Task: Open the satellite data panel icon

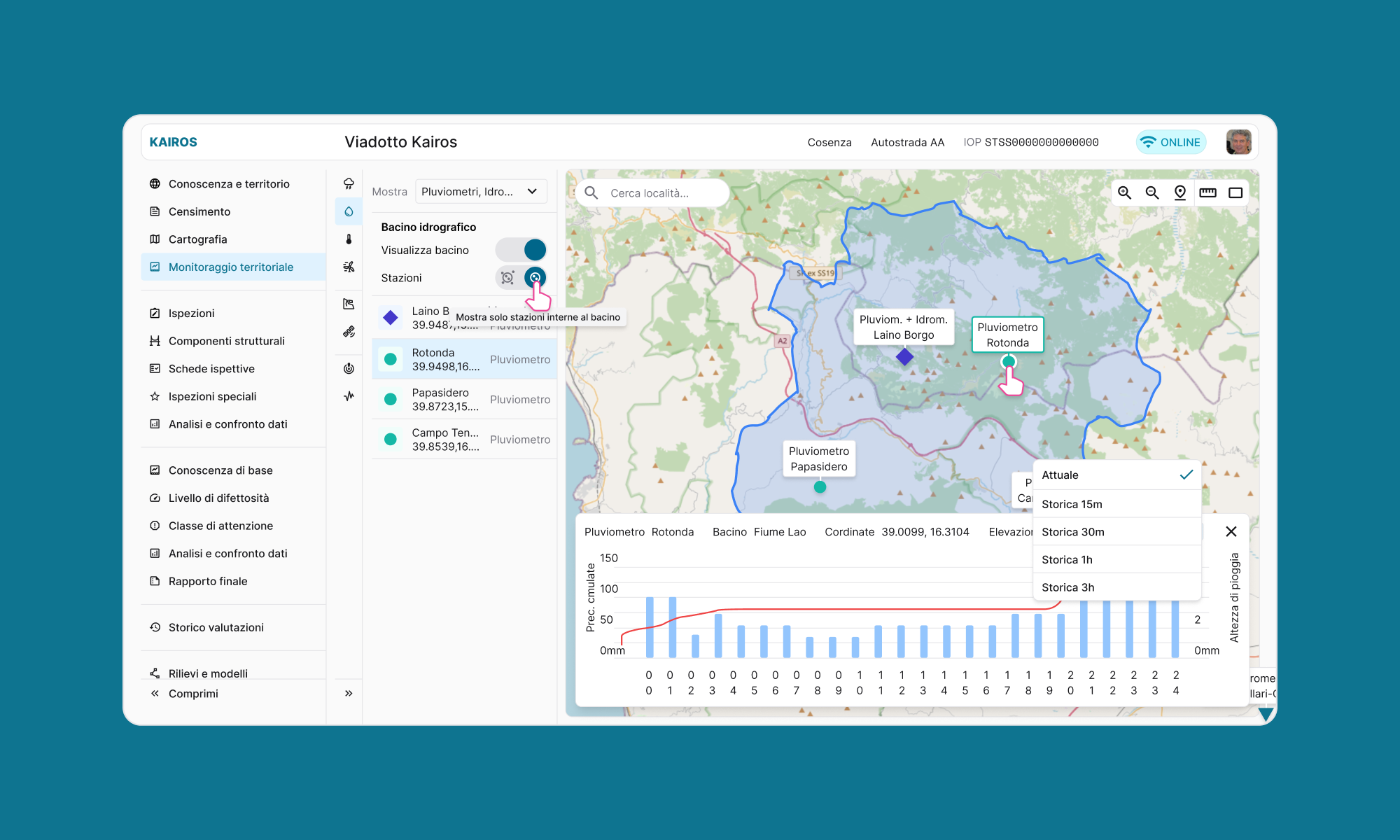Action: click(349, 332)
